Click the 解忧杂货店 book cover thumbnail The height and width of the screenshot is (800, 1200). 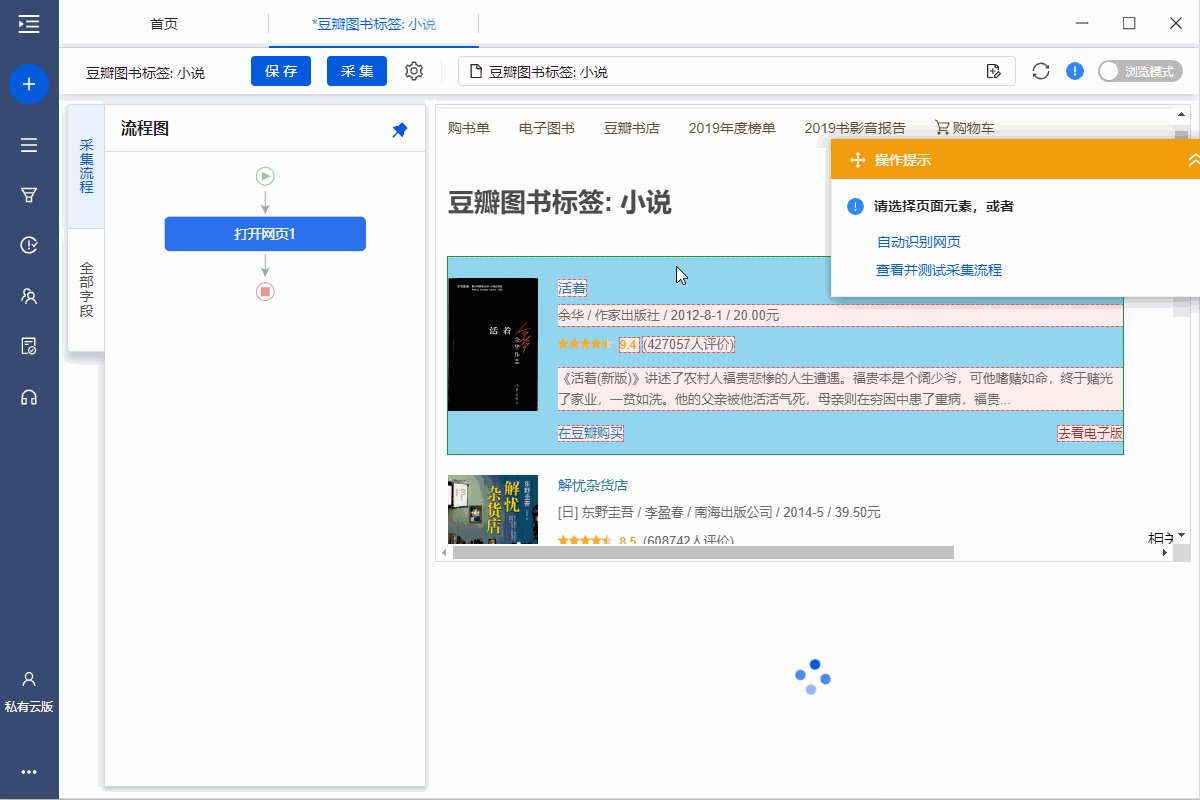tap(493, 510)
